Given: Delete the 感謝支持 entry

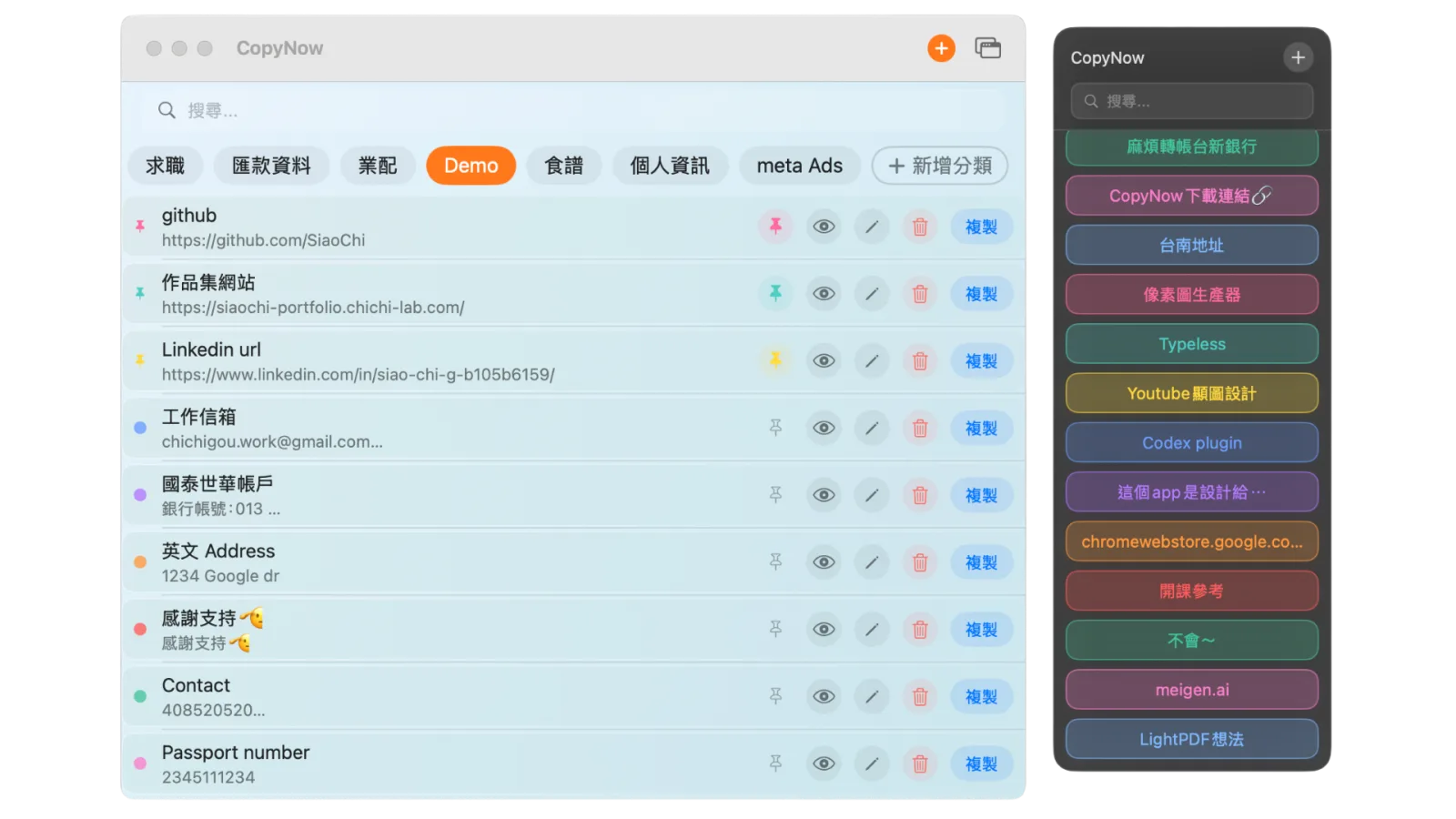Looking at the screenshot, I should click(920, 630).
